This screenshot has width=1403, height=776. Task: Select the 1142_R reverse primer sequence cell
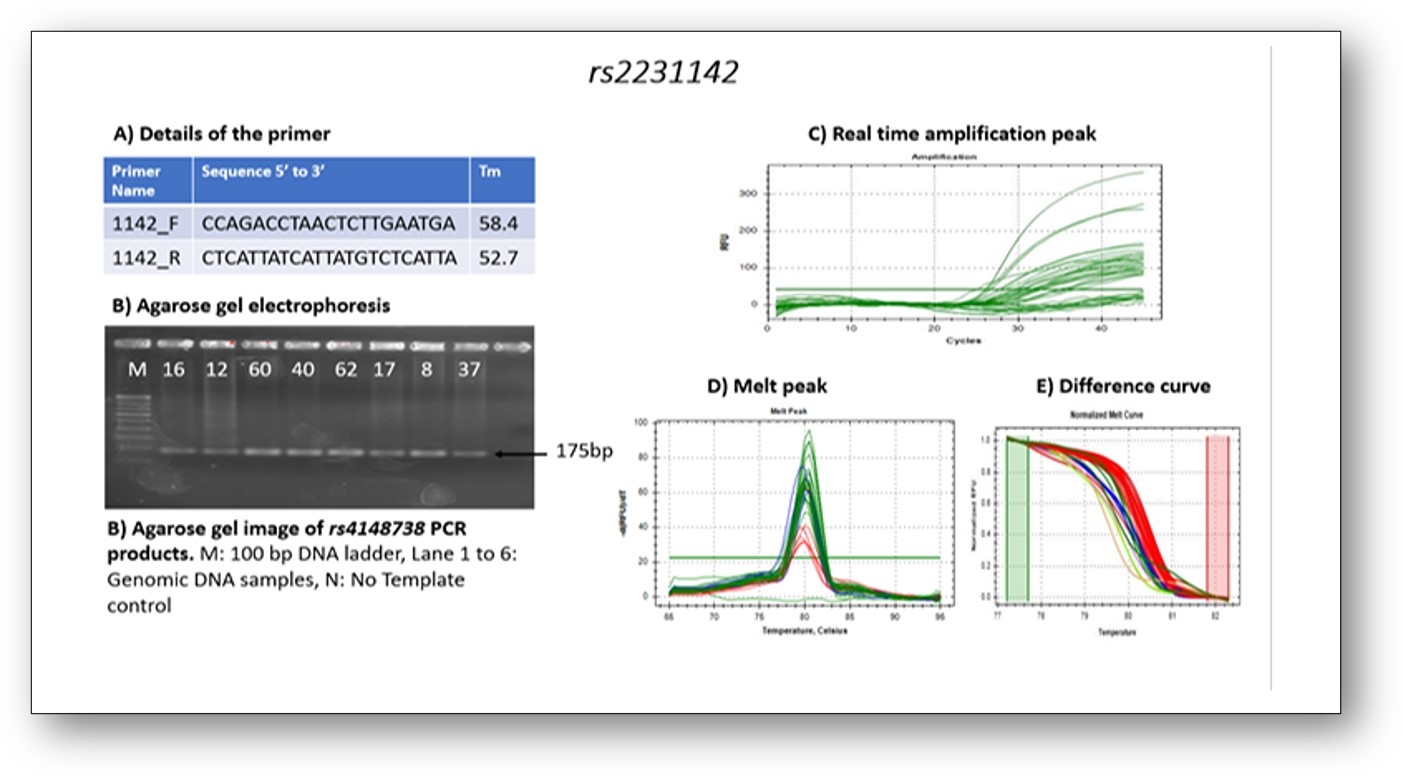click(329, 258)
